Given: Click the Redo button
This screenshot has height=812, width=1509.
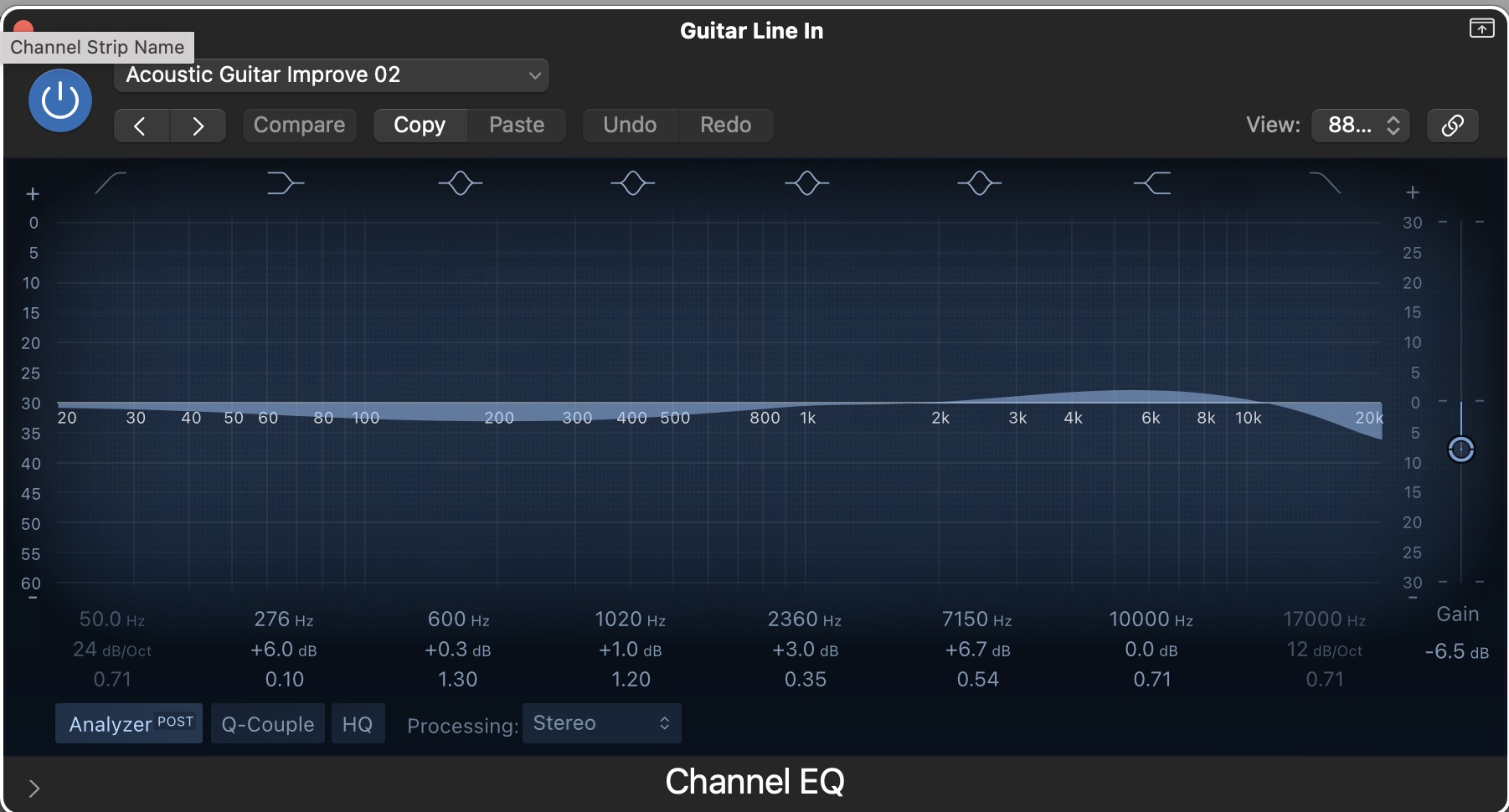Looking at the screenshot, I should (725, 126).
